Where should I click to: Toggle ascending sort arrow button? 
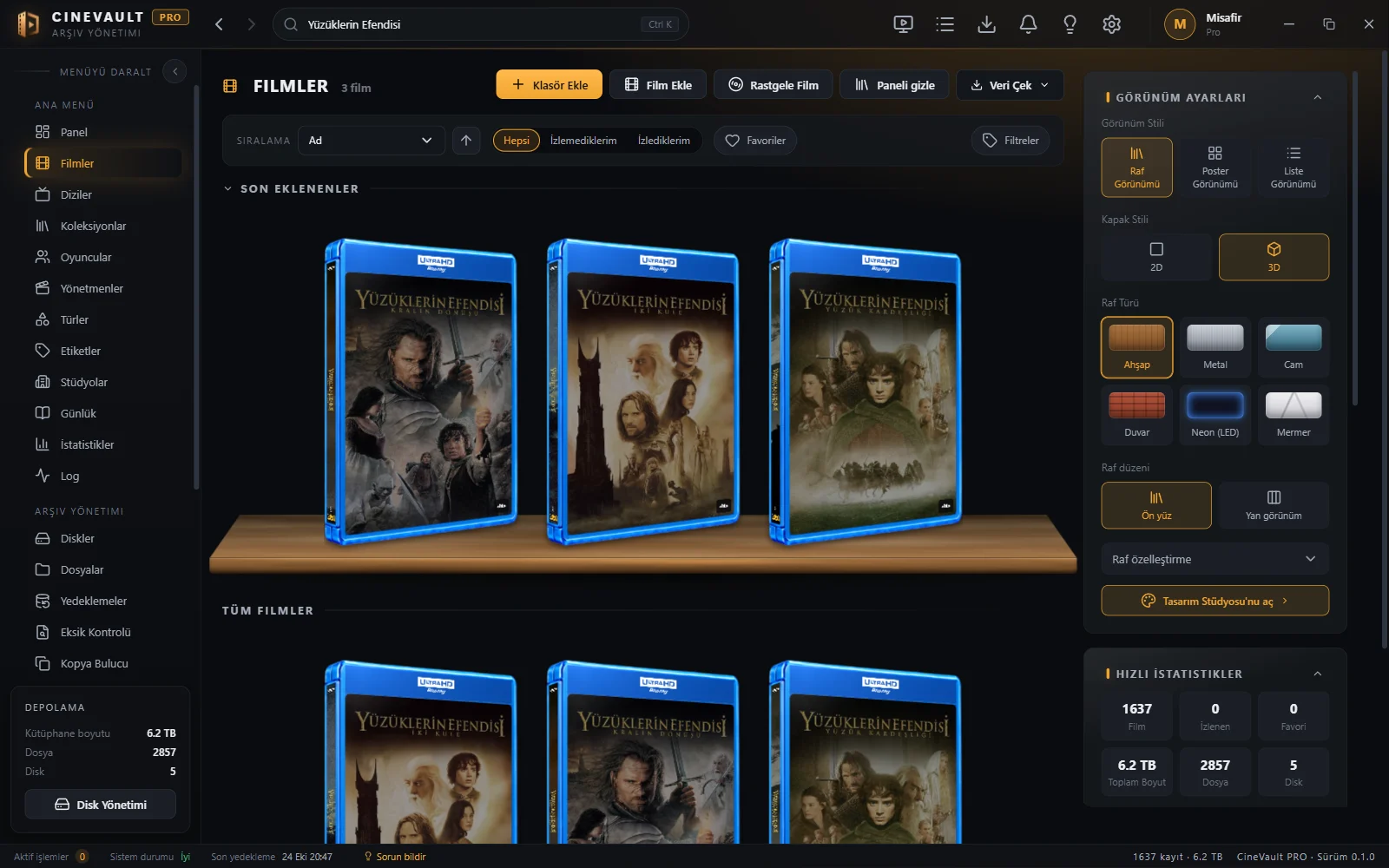click(x=466, y=141)
